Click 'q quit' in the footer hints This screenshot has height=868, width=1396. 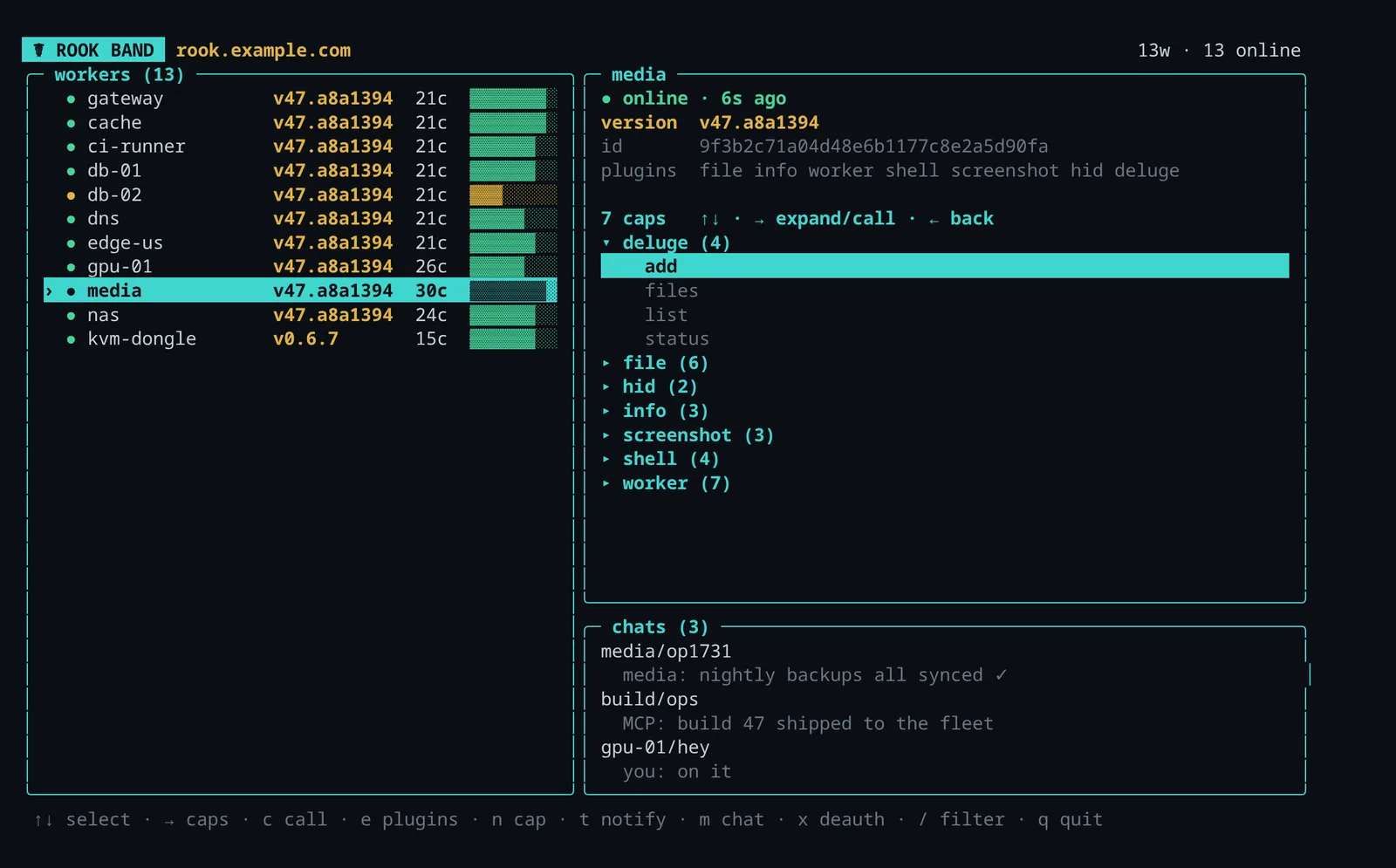(1071, 820)
